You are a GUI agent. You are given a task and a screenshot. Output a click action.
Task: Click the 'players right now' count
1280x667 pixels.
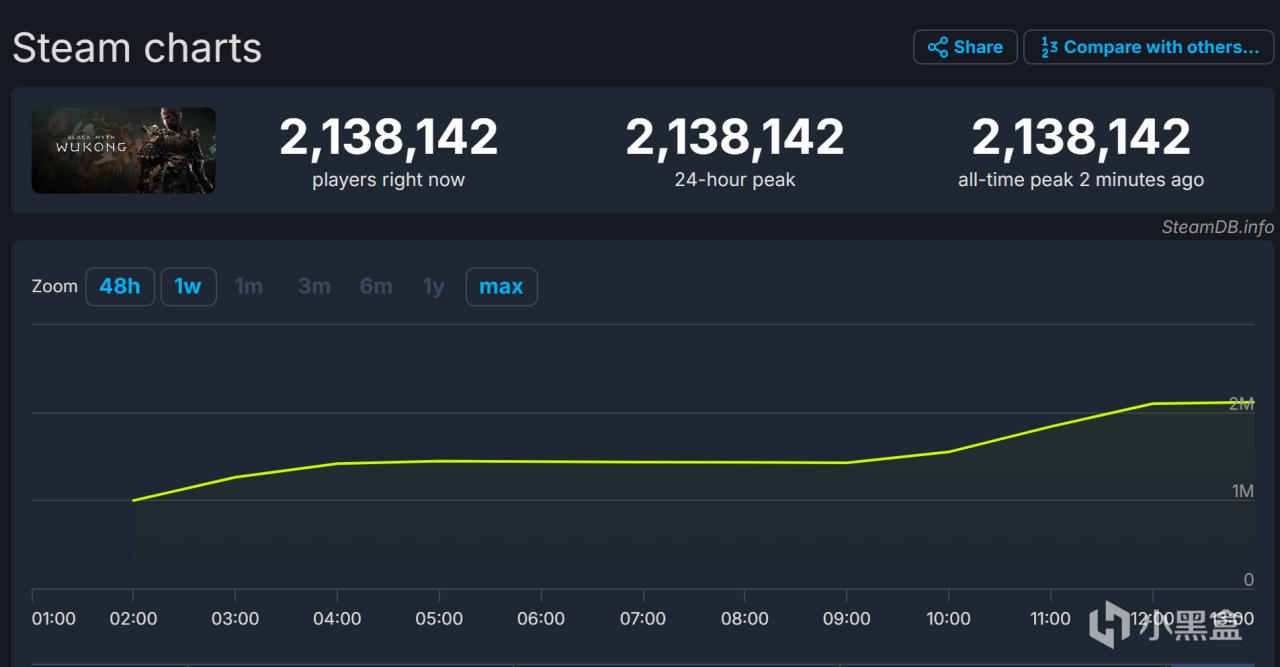pos(388,137)
